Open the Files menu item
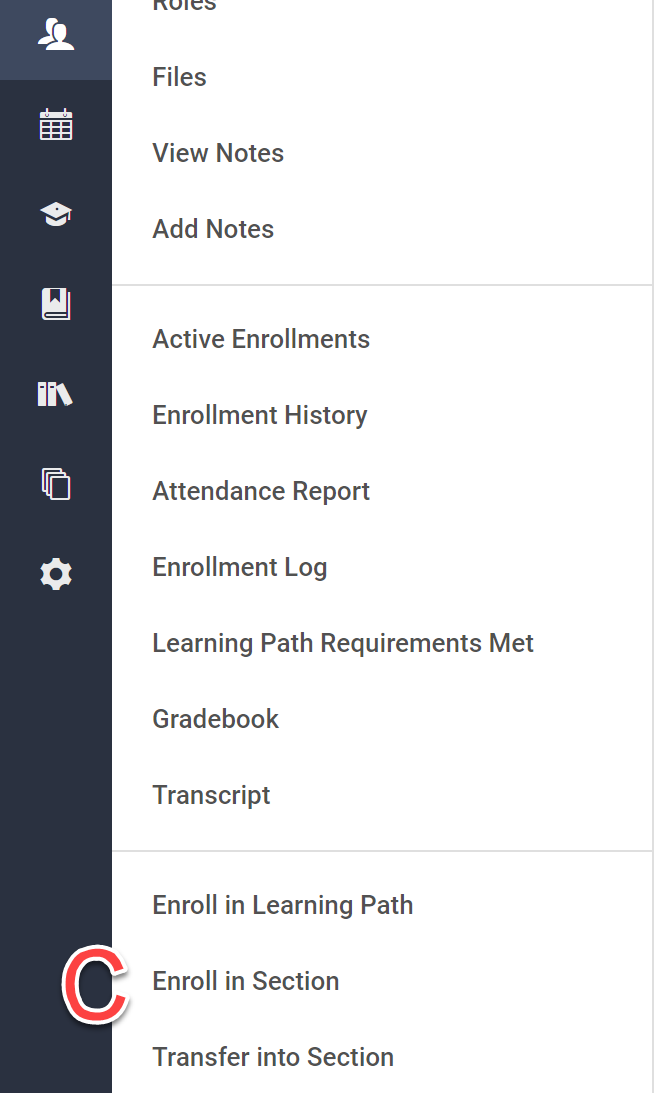This screenshot has width=665, height=1093. coord(180,77)
